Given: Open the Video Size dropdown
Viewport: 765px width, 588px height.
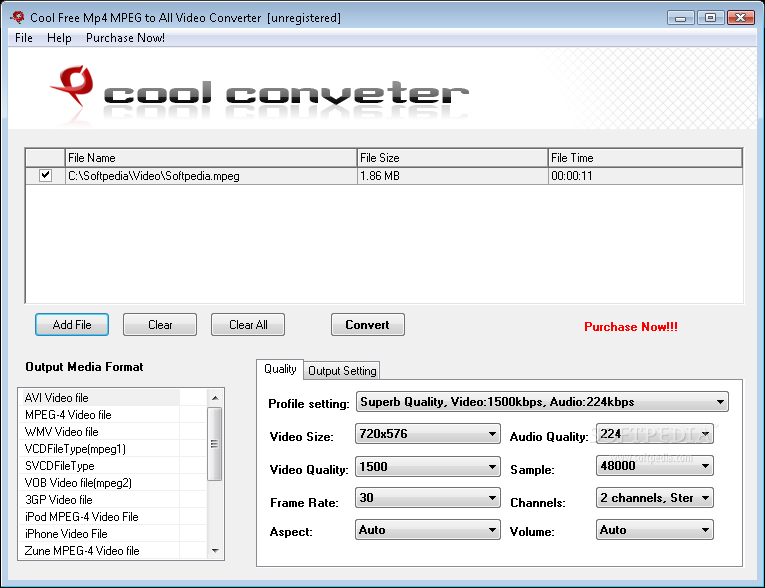Looking at the screenshot, I should (427, 433).
